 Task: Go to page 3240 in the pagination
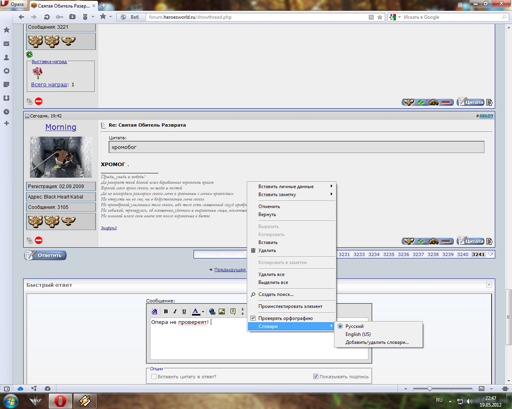point(463,254)
